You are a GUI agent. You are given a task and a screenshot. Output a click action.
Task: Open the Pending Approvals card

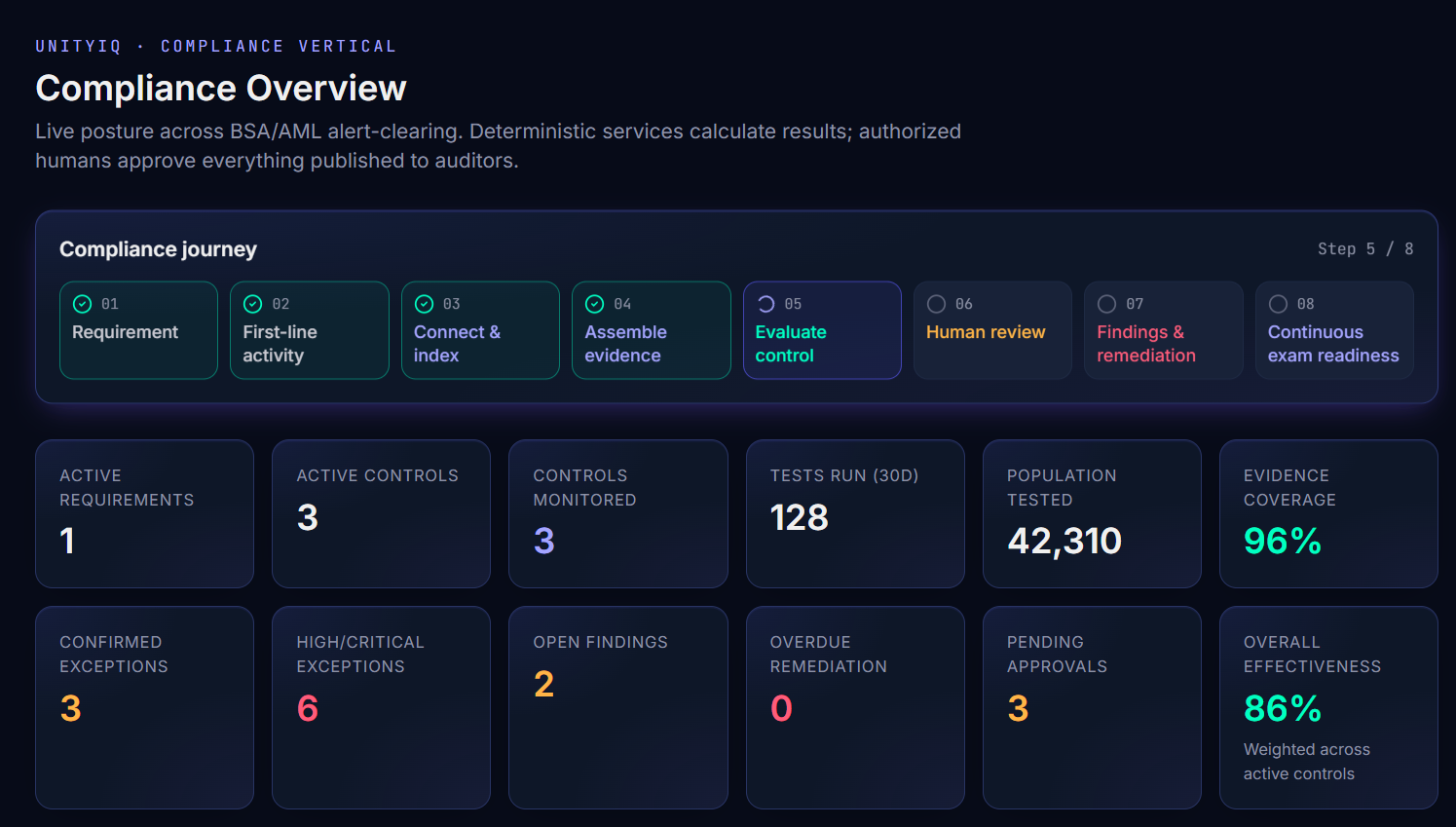(x=1092, y=707)
